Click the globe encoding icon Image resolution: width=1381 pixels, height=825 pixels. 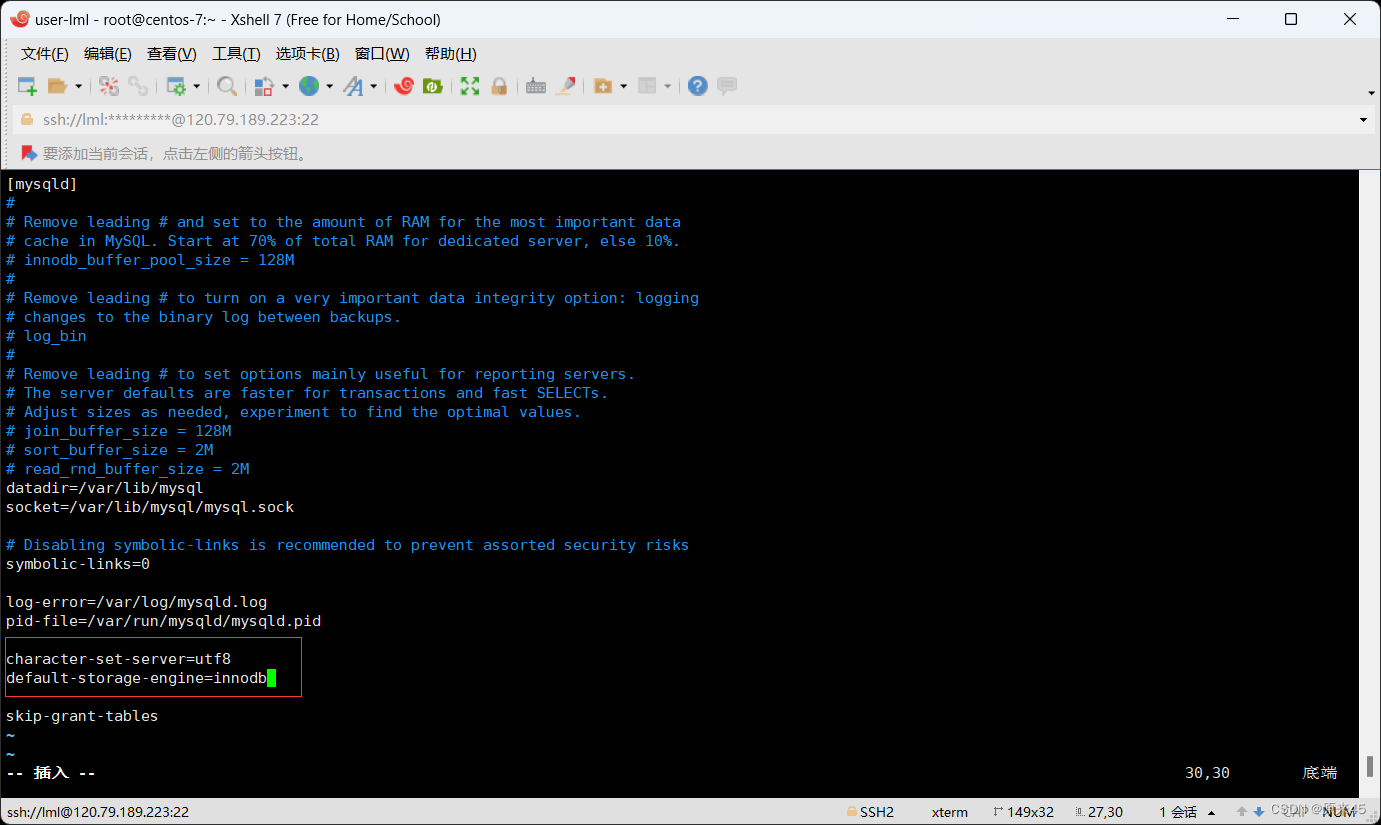309,86
